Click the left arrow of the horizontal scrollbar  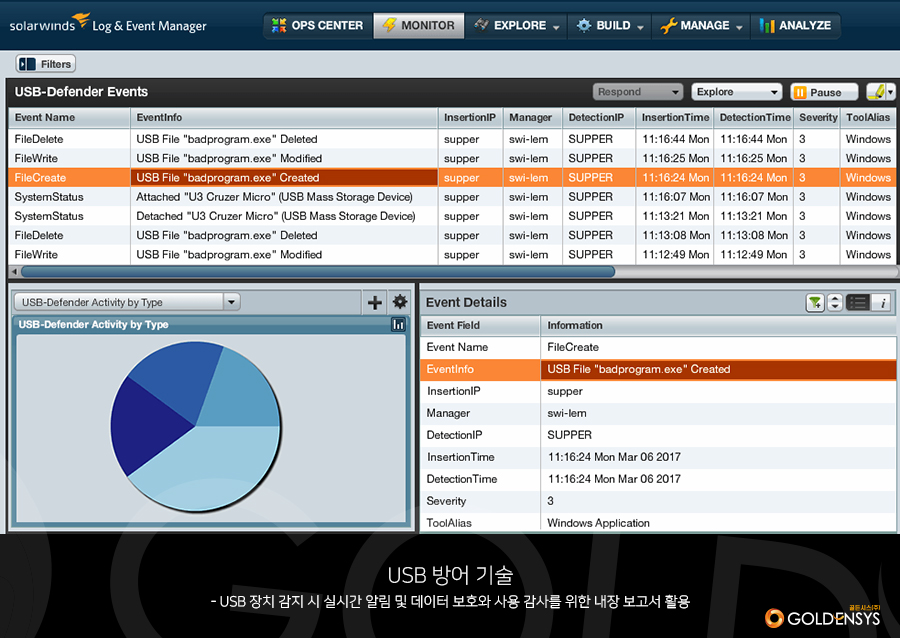[x=14, y=271]
